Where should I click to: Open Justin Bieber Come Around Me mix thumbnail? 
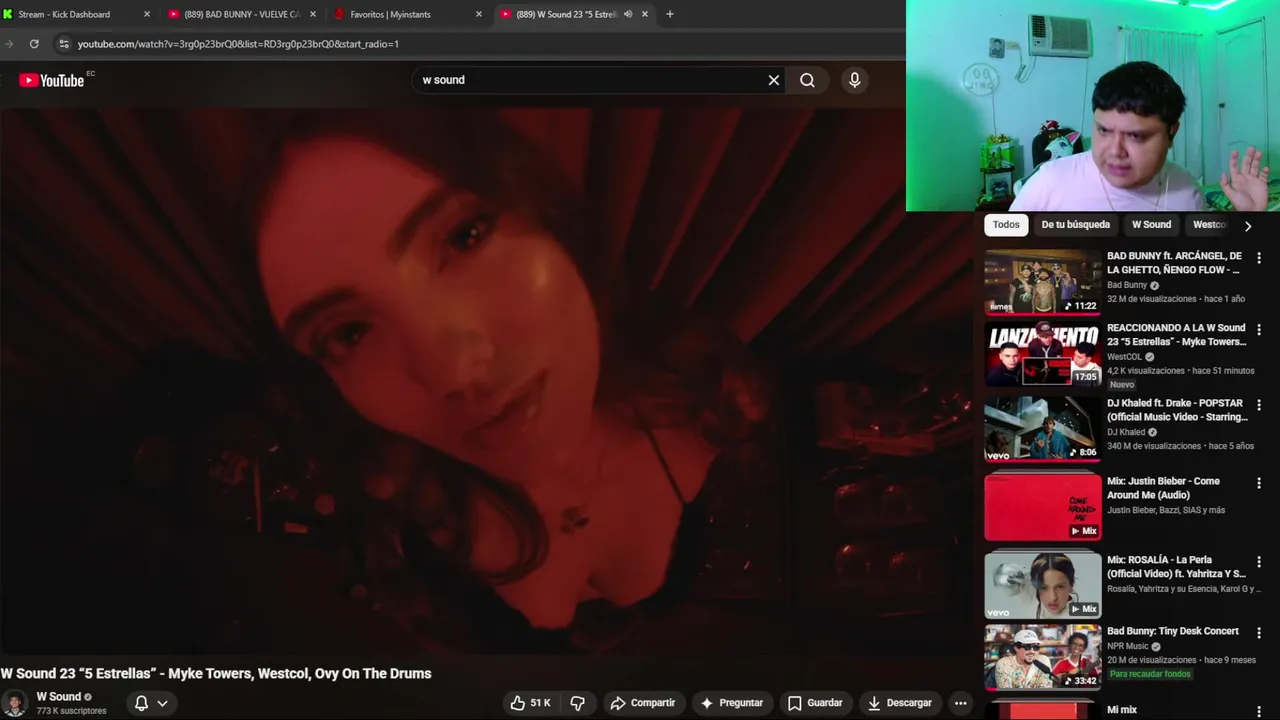(x=1042, y=507)
